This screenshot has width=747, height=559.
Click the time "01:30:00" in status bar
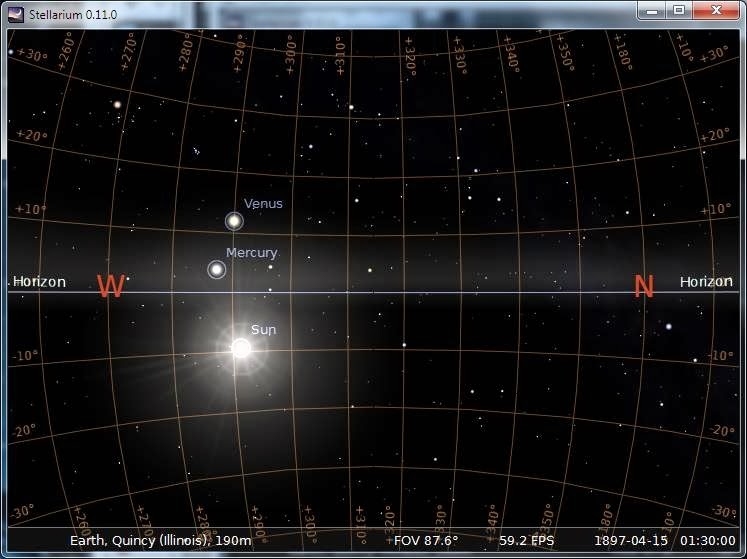707,541
